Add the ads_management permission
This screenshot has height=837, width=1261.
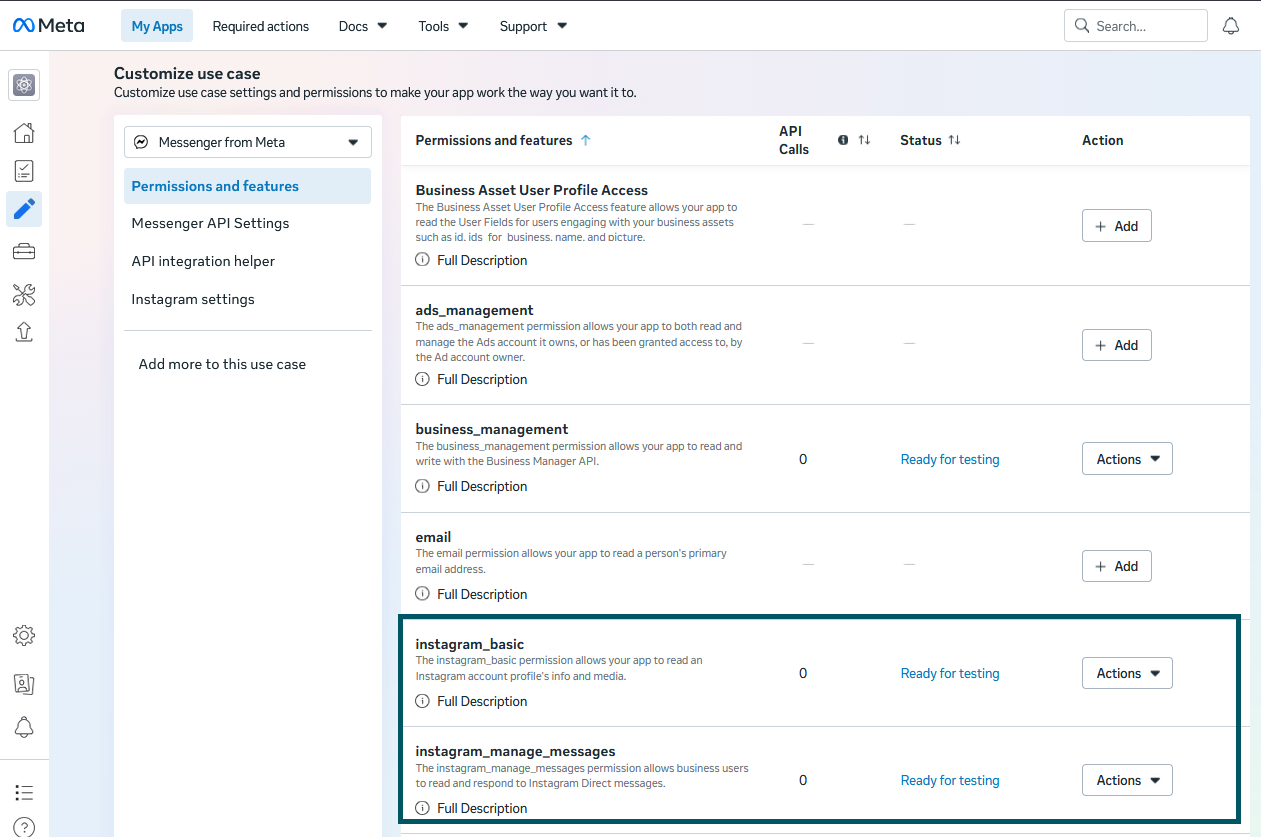coord(1117,345)
